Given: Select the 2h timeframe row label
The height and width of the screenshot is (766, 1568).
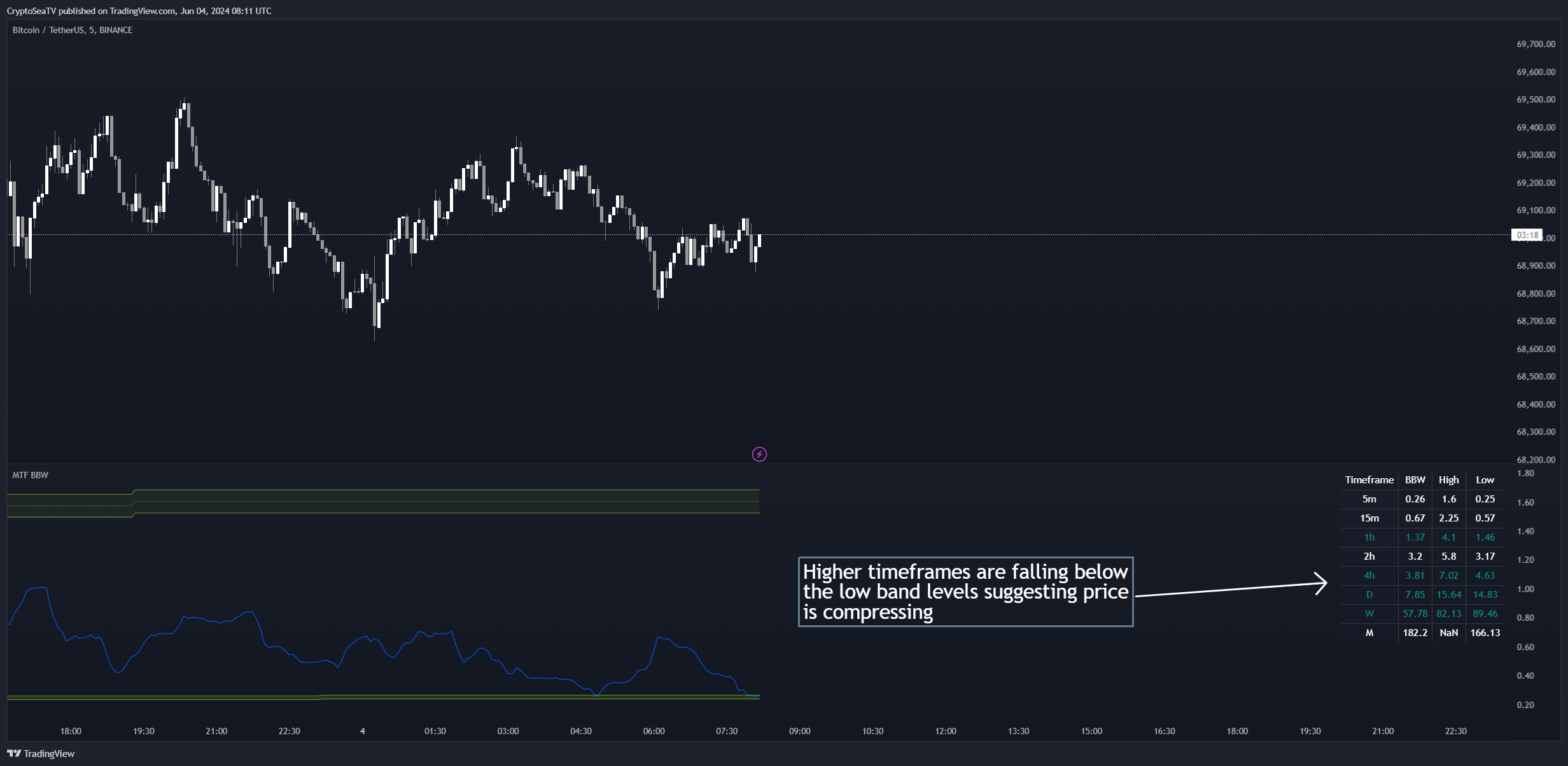Looking at the screenshot, I should pos(1369,557).
